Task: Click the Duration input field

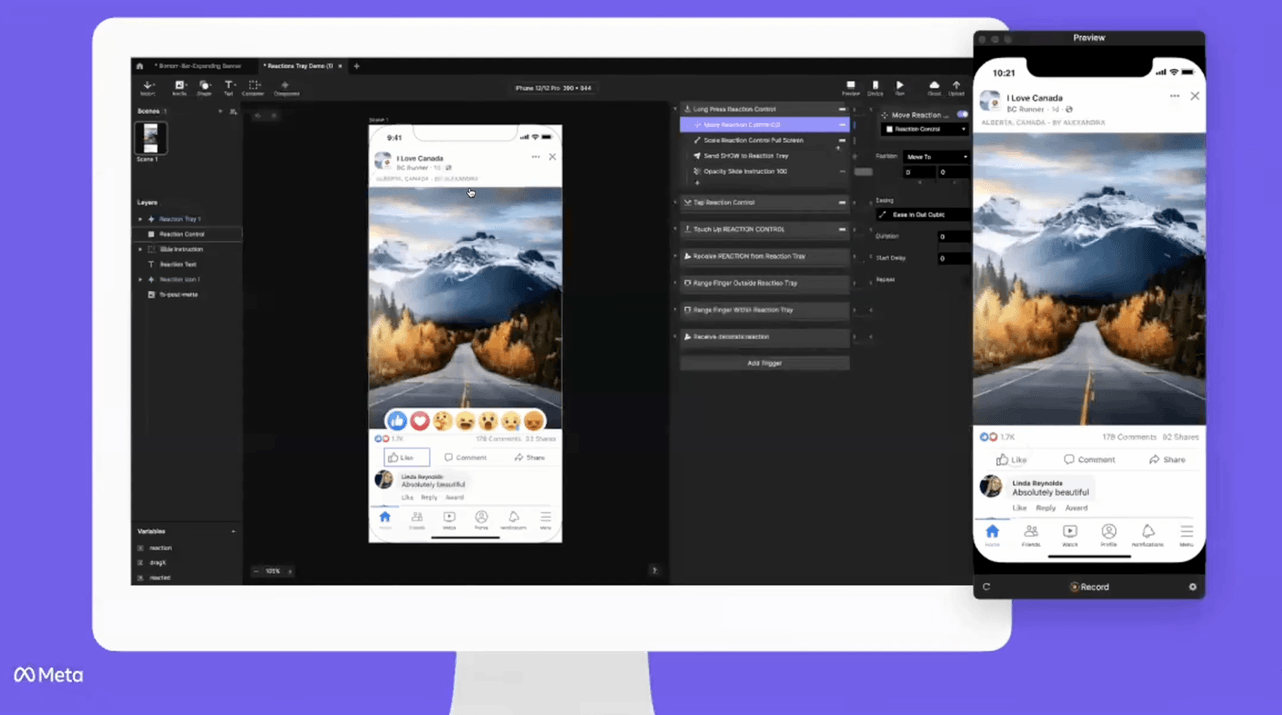Action: (953, 237)
